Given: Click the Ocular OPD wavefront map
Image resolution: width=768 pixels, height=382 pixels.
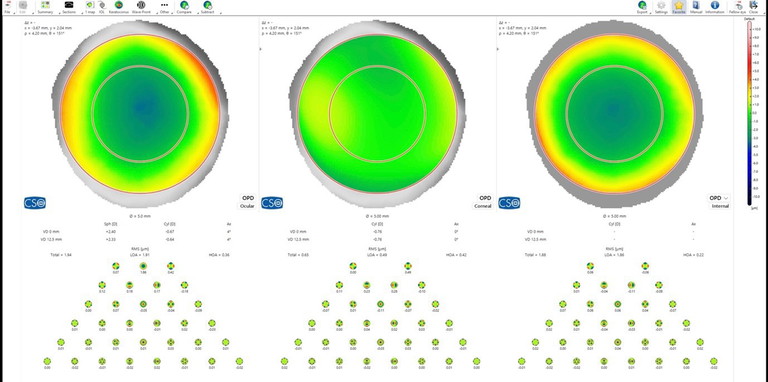Looking at the screenshot, I should (140, 114).
